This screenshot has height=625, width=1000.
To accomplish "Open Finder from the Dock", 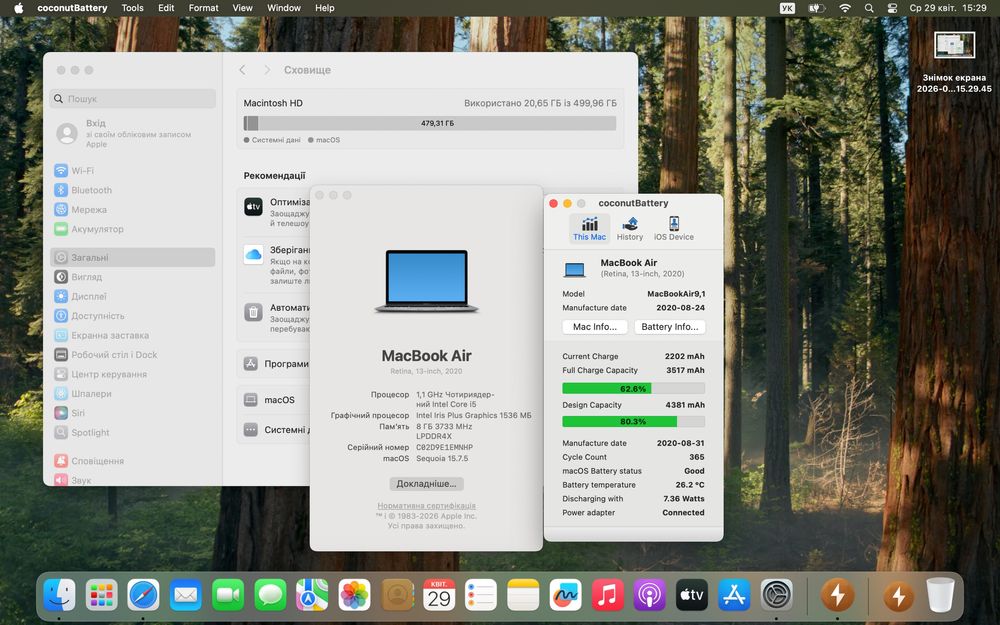I will tap(59, 595).
